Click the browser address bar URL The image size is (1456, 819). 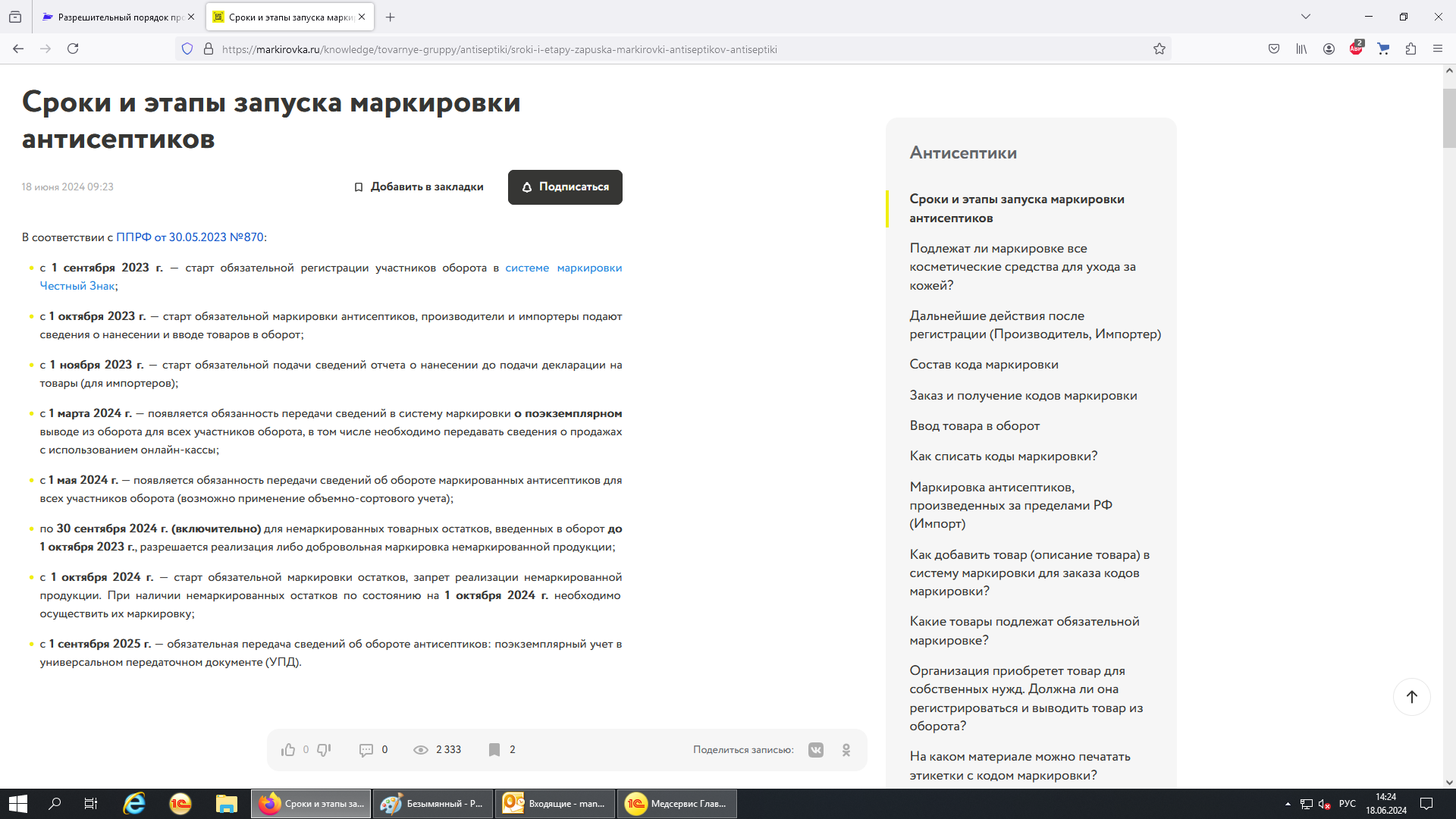click(x=499, y=49)
